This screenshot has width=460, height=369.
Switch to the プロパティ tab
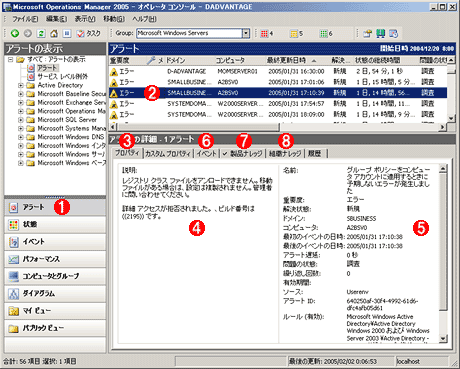127,153
